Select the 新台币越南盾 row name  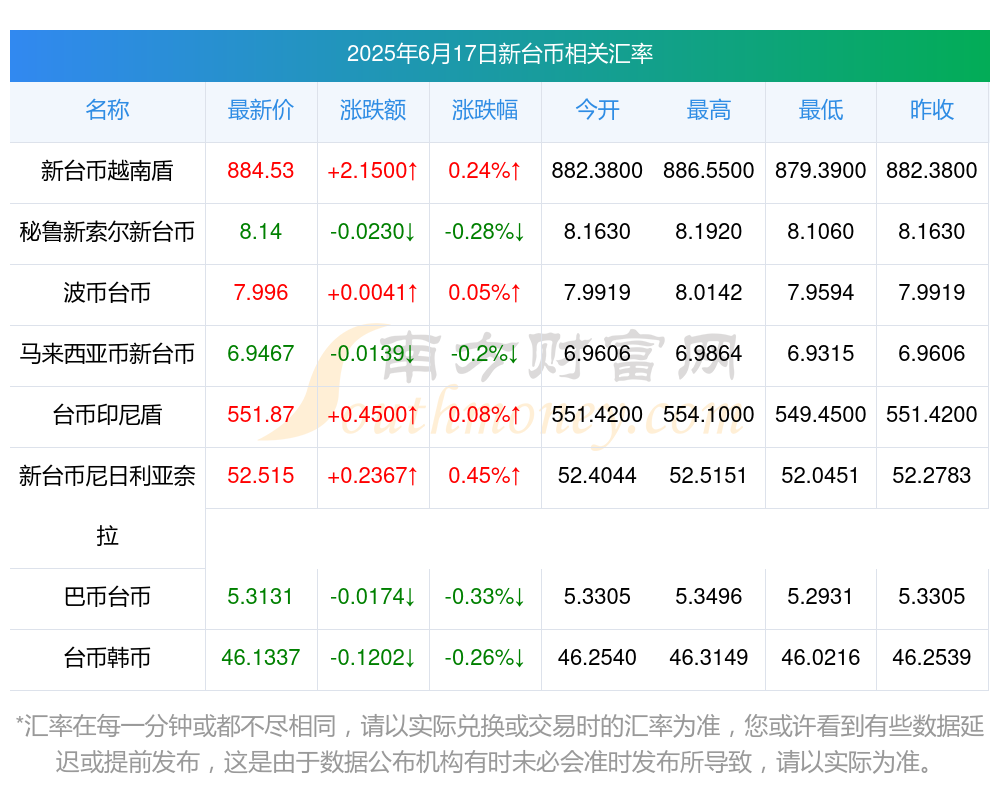(x=107, y=171)
